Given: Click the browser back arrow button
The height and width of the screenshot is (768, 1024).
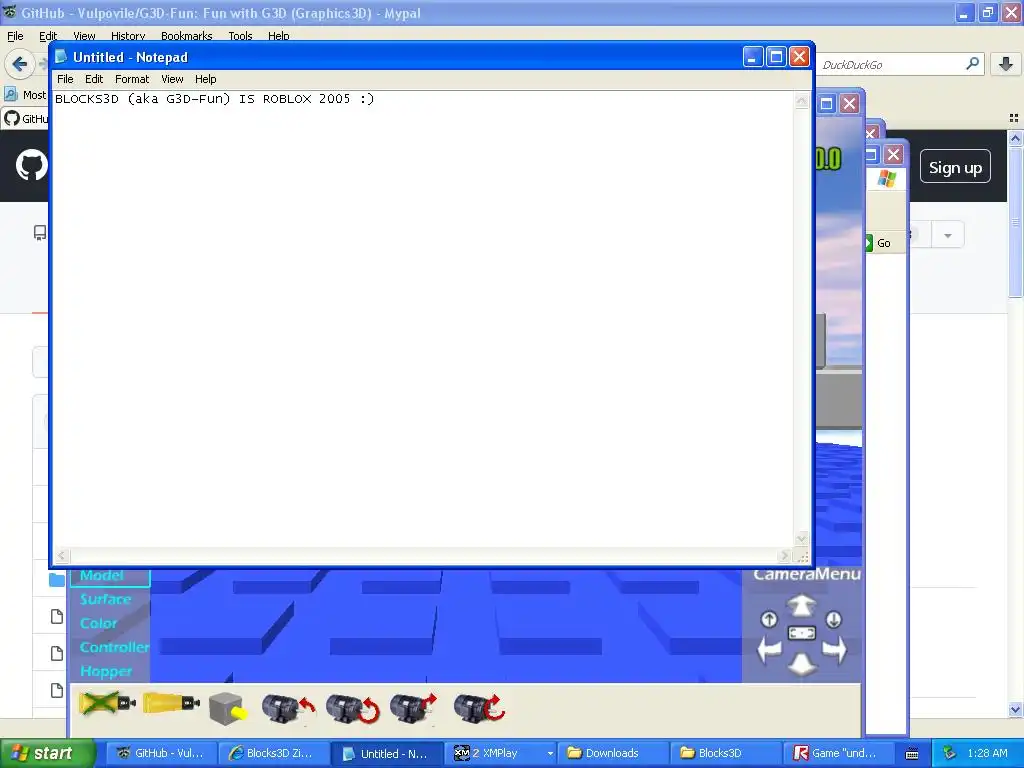Looking at the screenshot, I should click(19, 64).
